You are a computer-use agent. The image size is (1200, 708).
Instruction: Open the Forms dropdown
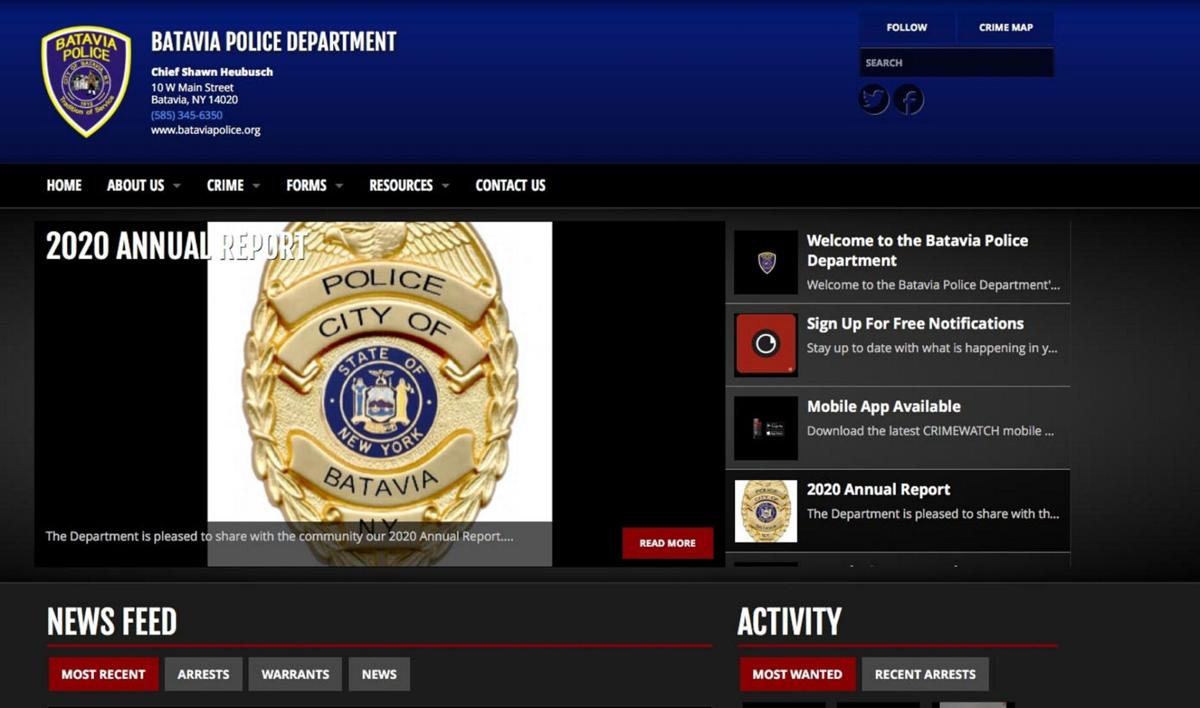pyautogui.click(x=306, y=185)
